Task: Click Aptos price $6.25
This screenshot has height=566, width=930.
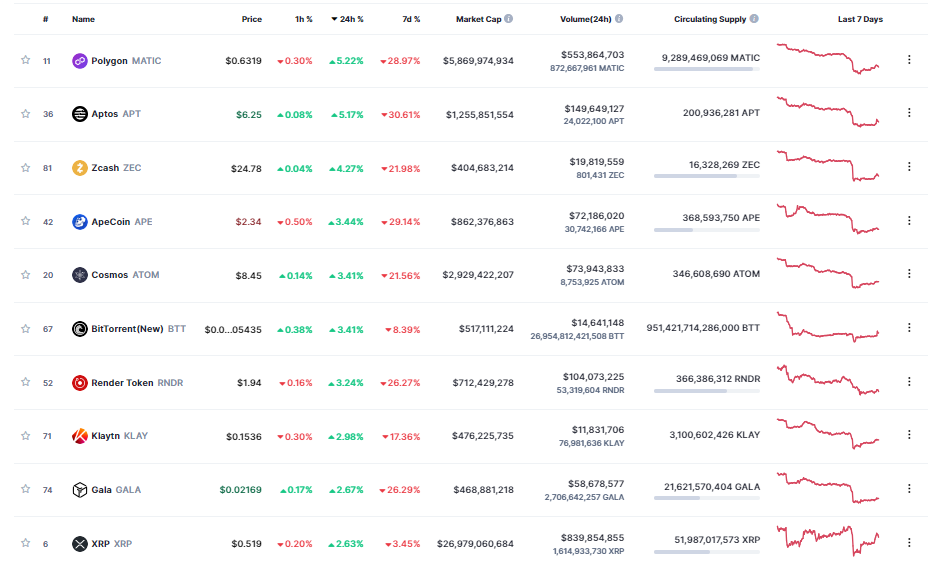Action: tap(249, 115)
